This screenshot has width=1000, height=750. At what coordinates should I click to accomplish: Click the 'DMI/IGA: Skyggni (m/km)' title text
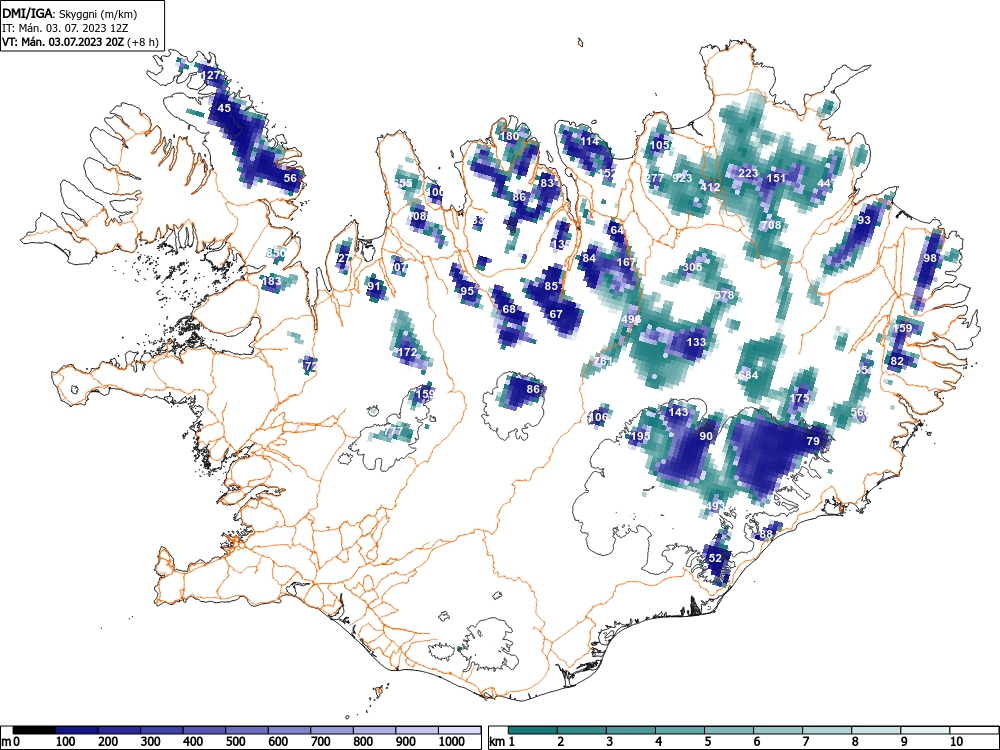click(x=70, y=13)
